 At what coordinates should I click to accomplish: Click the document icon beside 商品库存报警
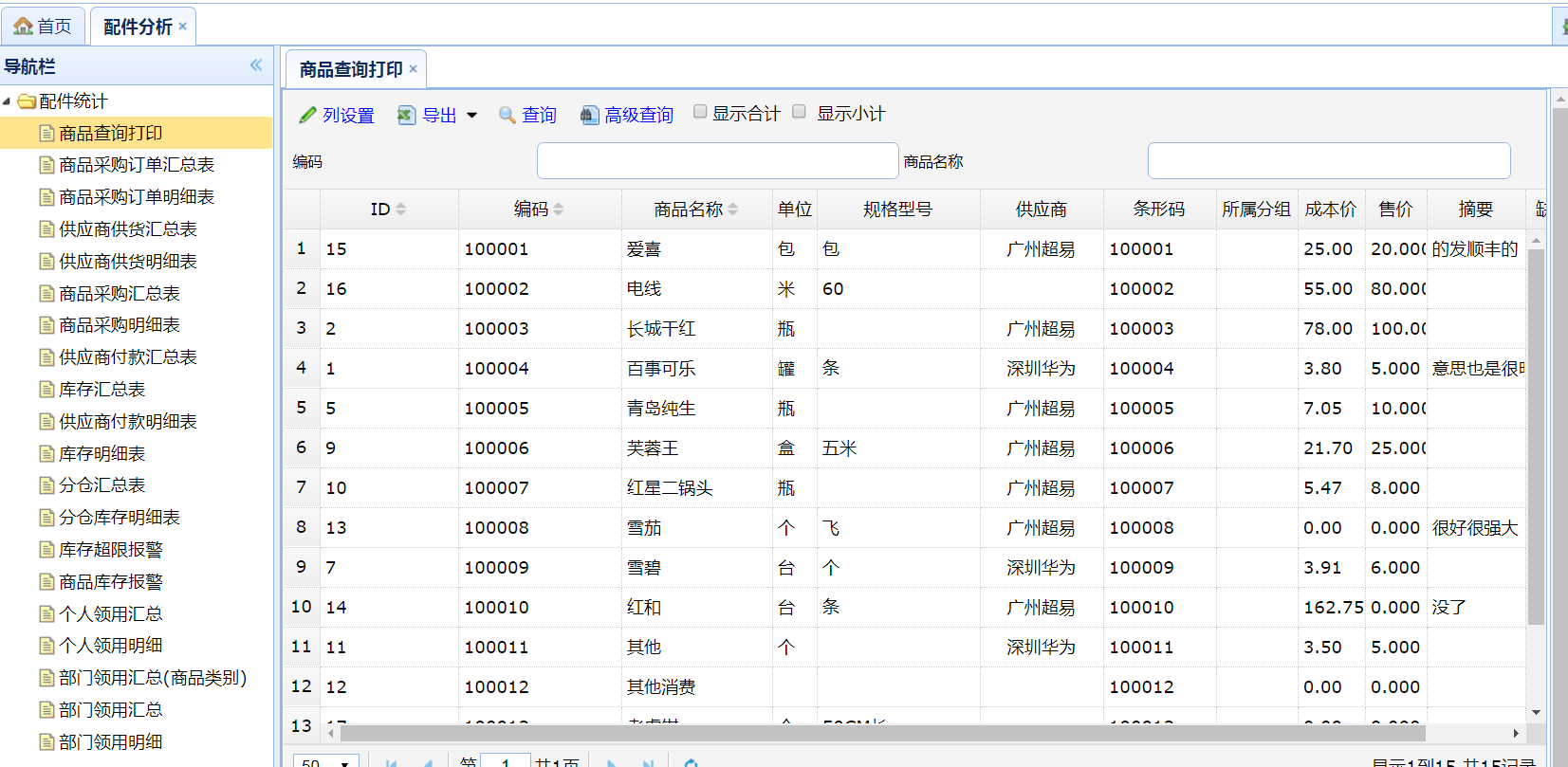click(x=46, y=582)
